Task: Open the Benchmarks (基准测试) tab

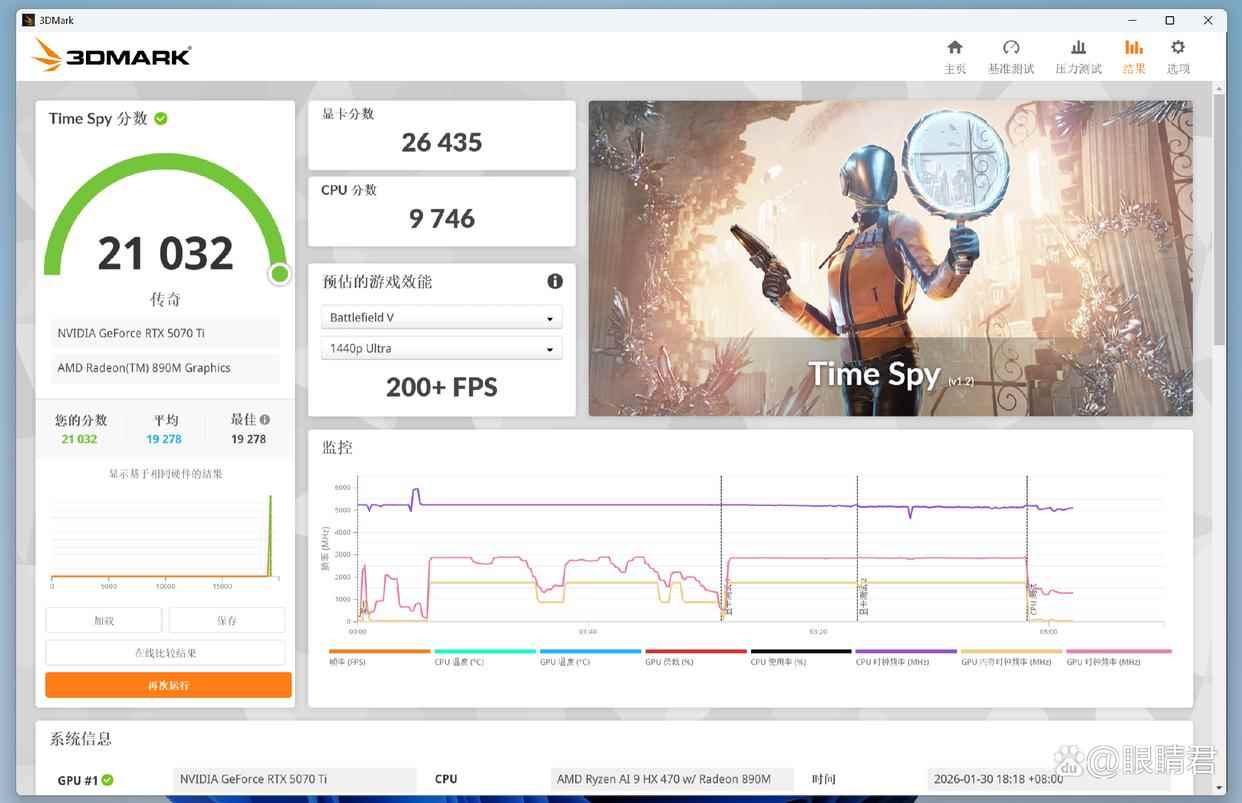Action: tap(1011, 57)
